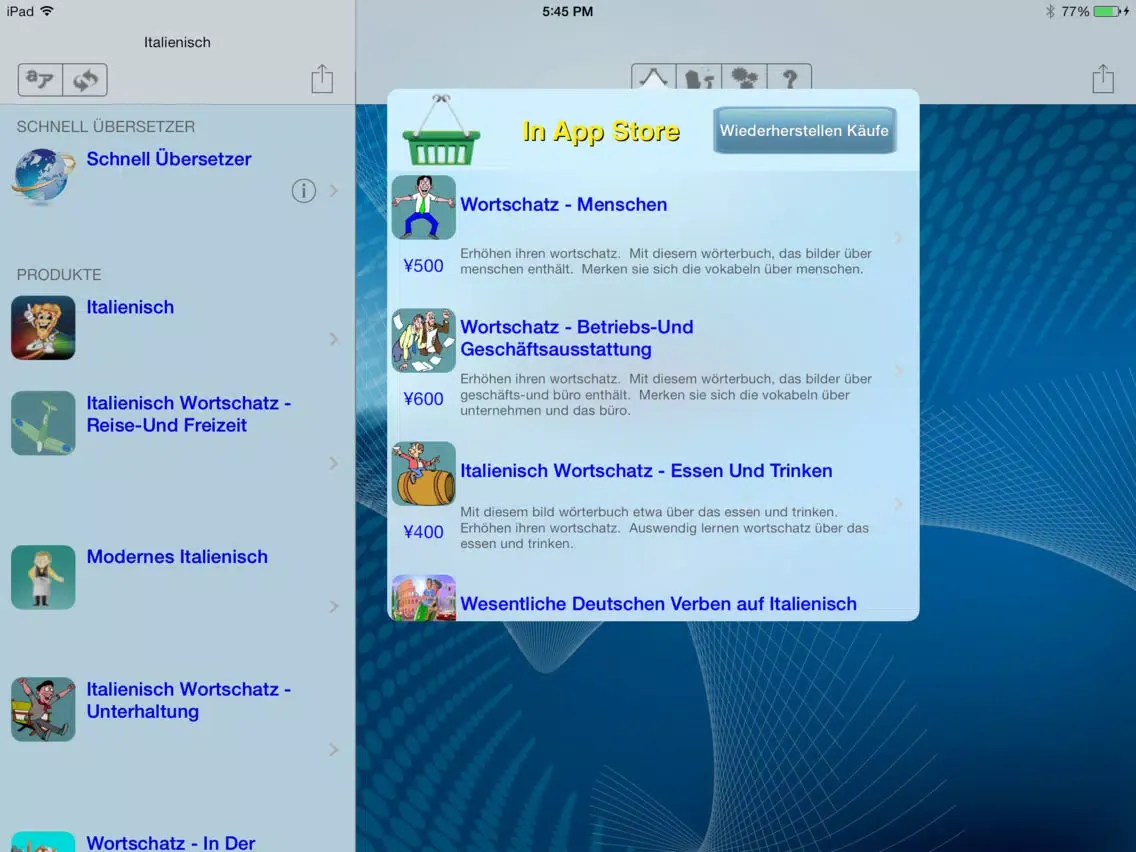The width and height of the screenshot is (1136, 852).
Task: Tap the ¥600 price
Action: coord(423,399)
